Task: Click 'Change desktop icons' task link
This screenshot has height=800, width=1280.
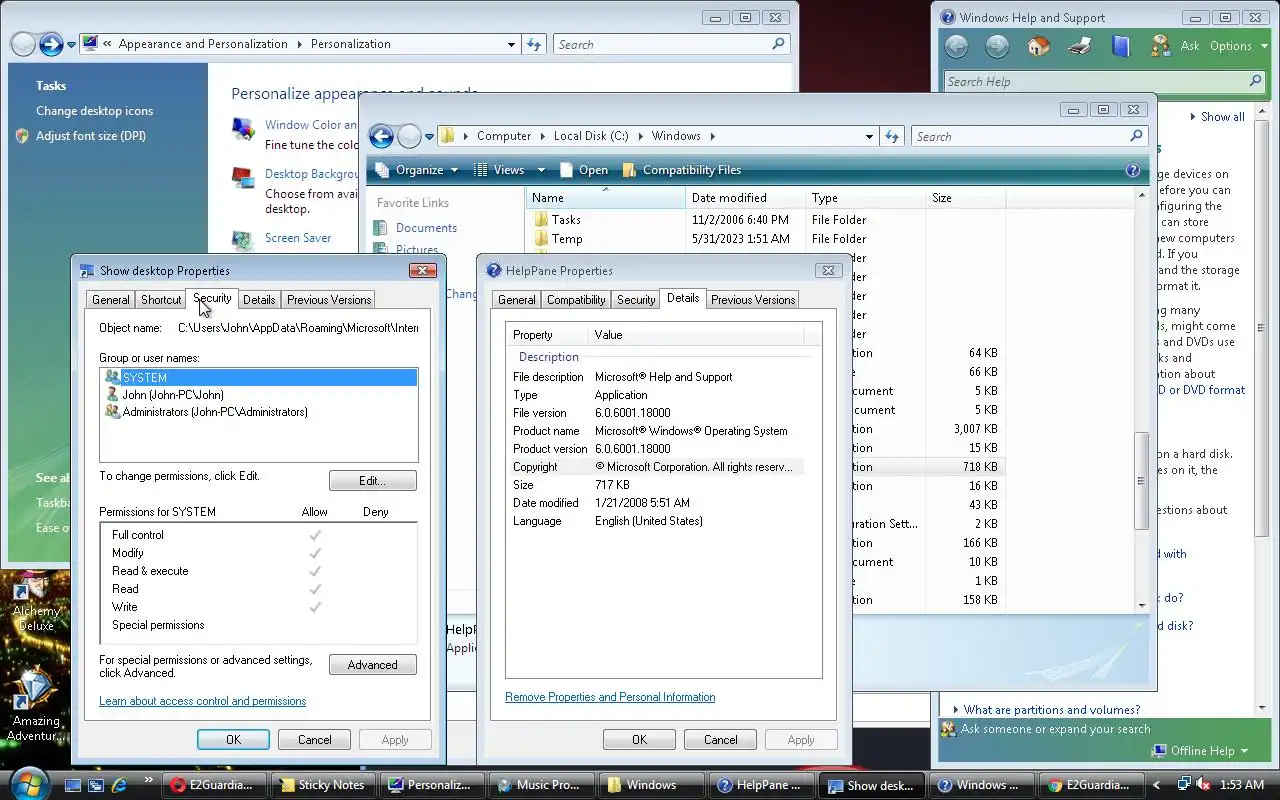Action: (95, 111)
